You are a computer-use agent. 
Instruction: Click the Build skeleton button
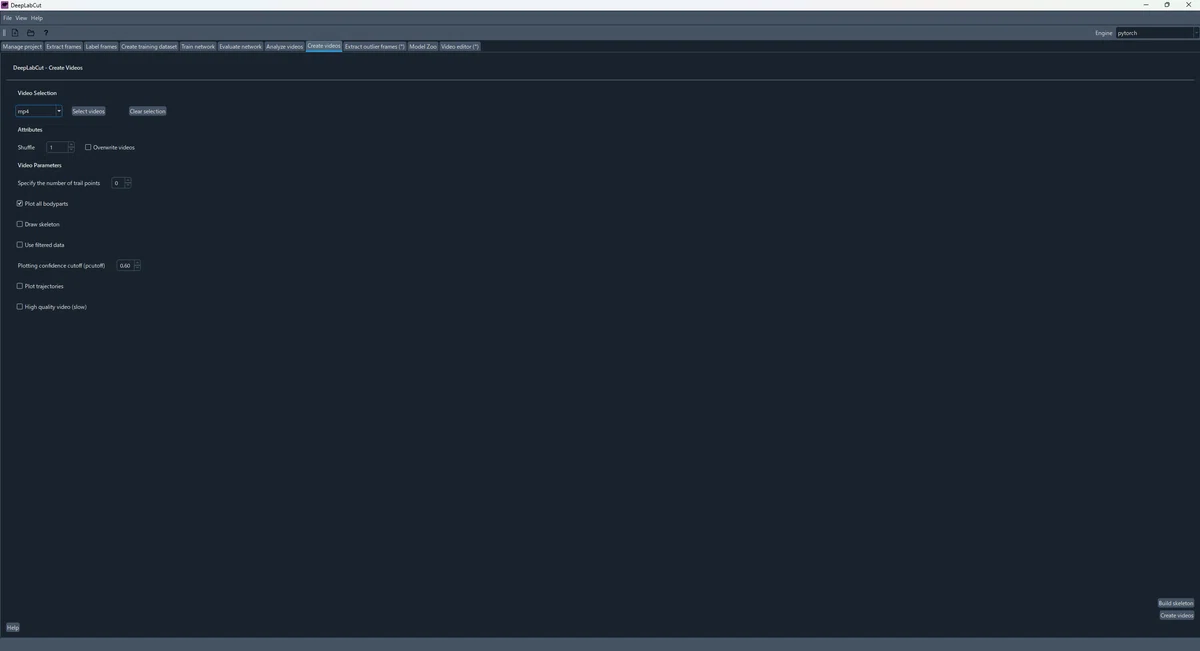pos(1176,603)
